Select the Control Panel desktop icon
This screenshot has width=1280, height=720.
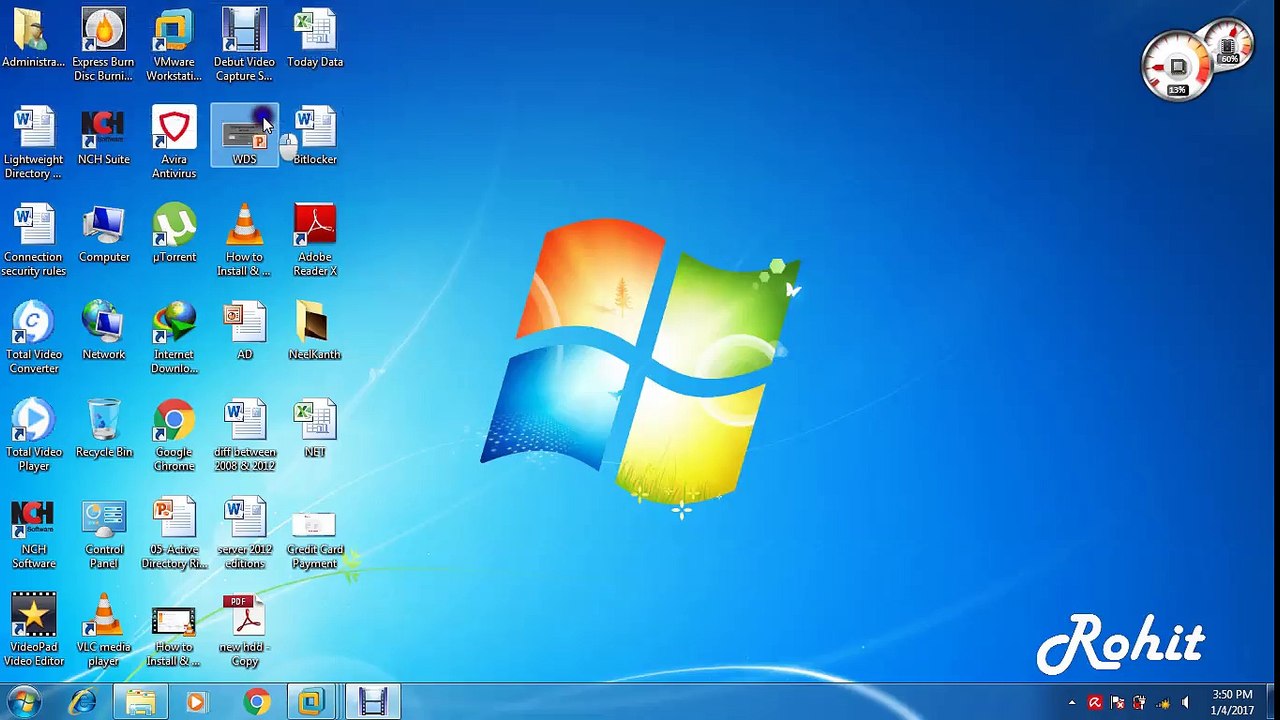(103, 533)
